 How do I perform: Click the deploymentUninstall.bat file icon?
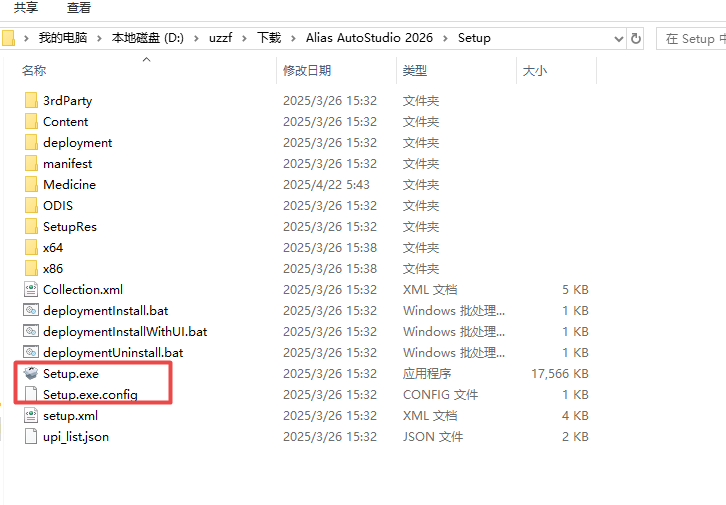(30, 353)
